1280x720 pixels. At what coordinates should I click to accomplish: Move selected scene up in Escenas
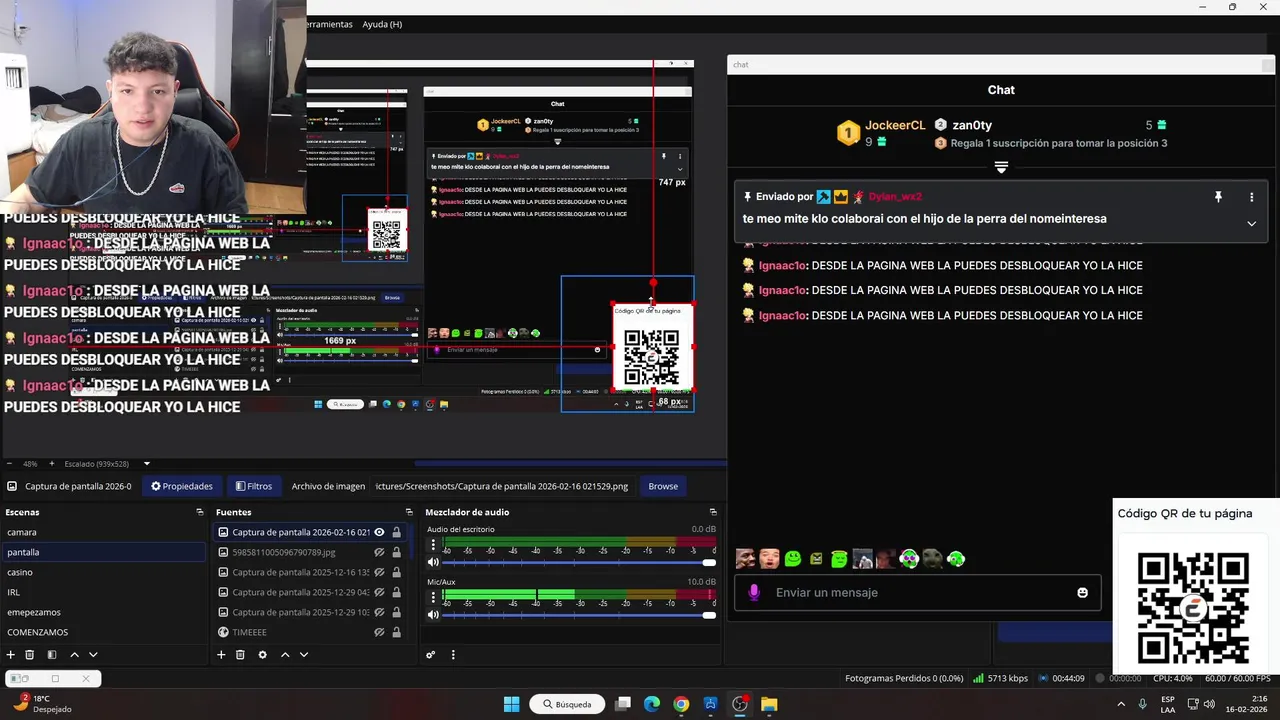(74, 655)
